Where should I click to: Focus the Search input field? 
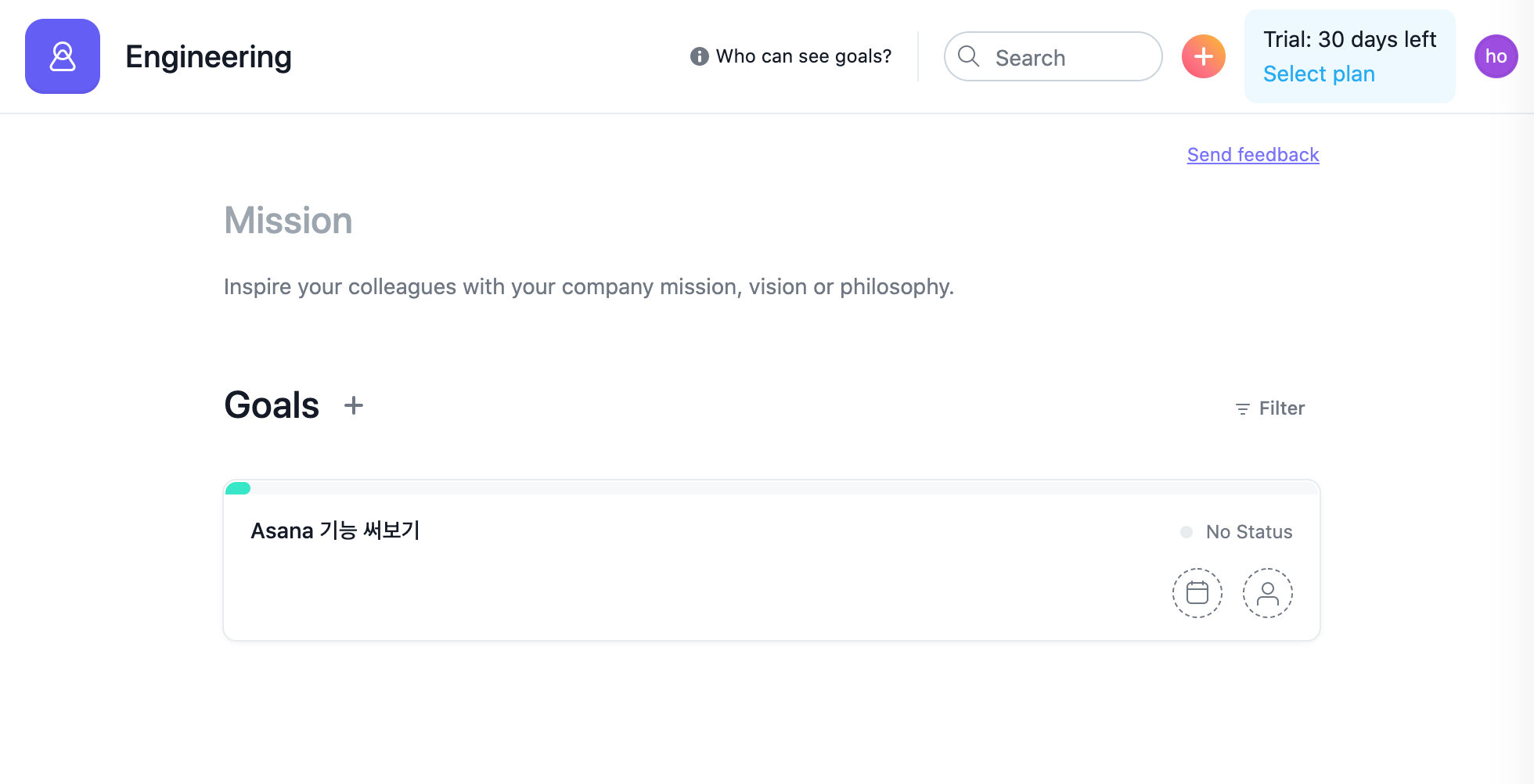coord(1053,56)
